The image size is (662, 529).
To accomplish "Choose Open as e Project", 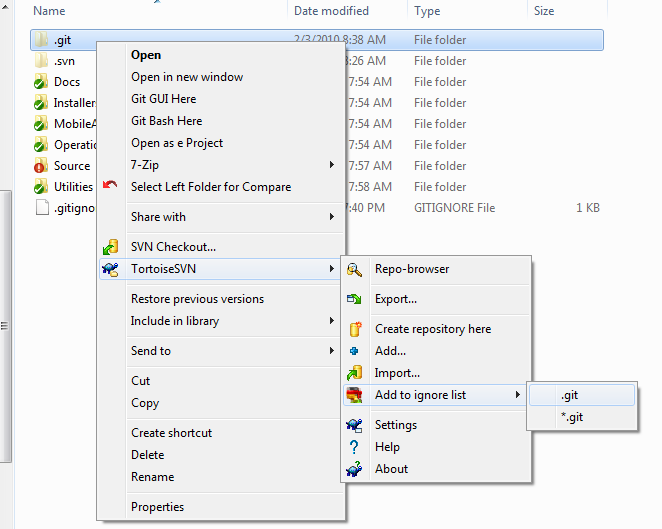I will [221, 143].
